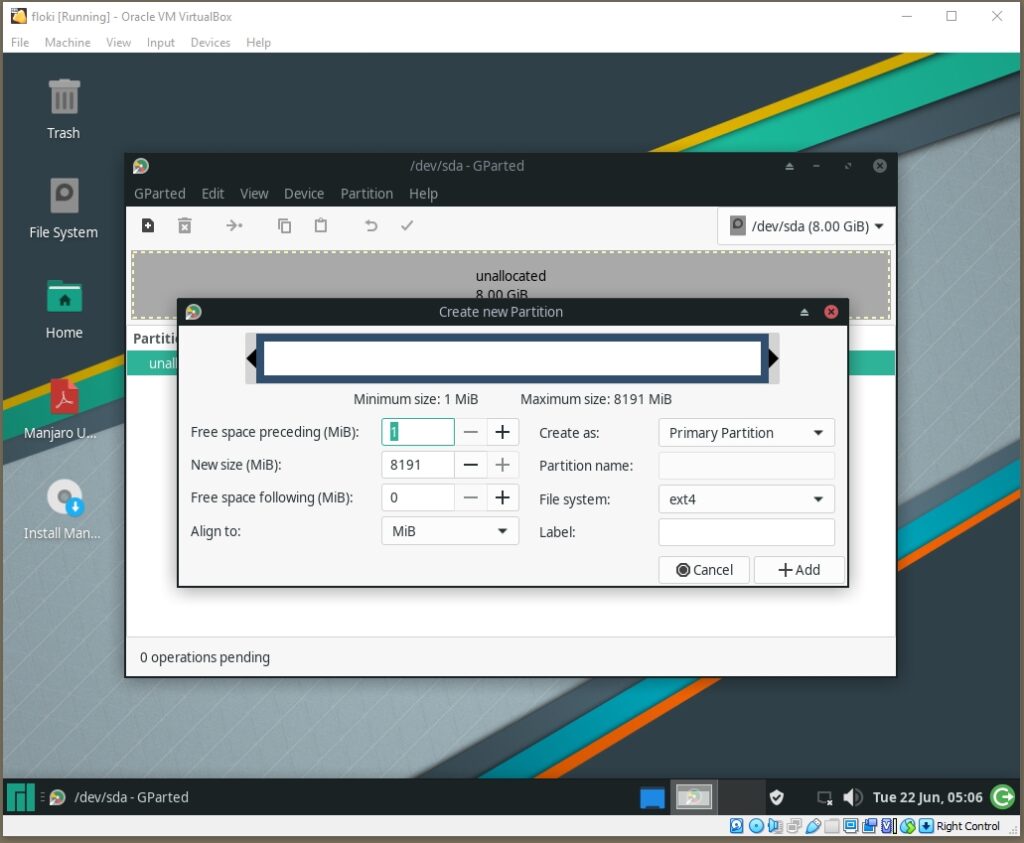Click the Copy partition icon in GParted toolbar
Screen dimensions: 1024x843
284,225
